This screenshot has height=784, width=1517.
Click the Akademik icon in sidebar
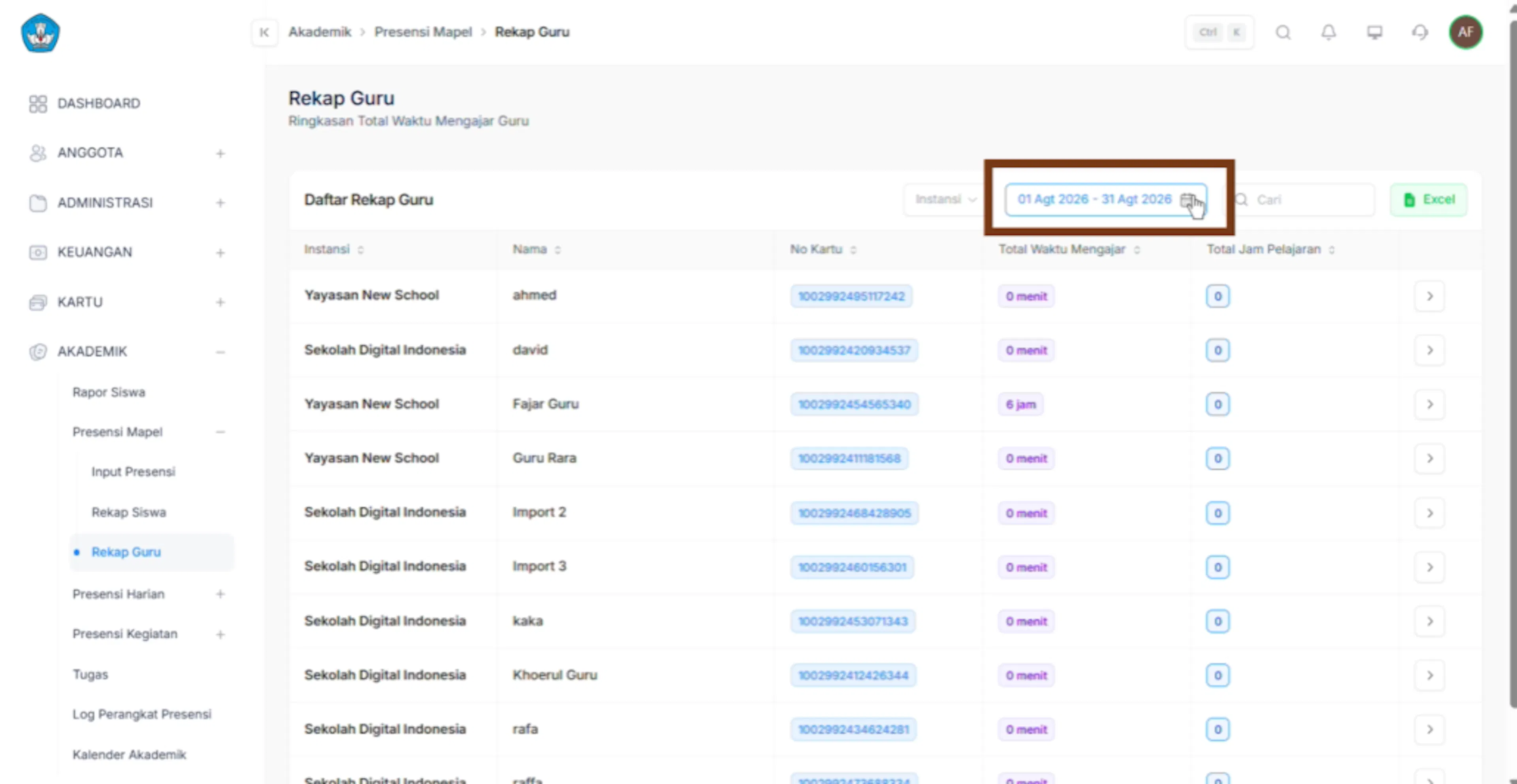(x=38, y=352)
